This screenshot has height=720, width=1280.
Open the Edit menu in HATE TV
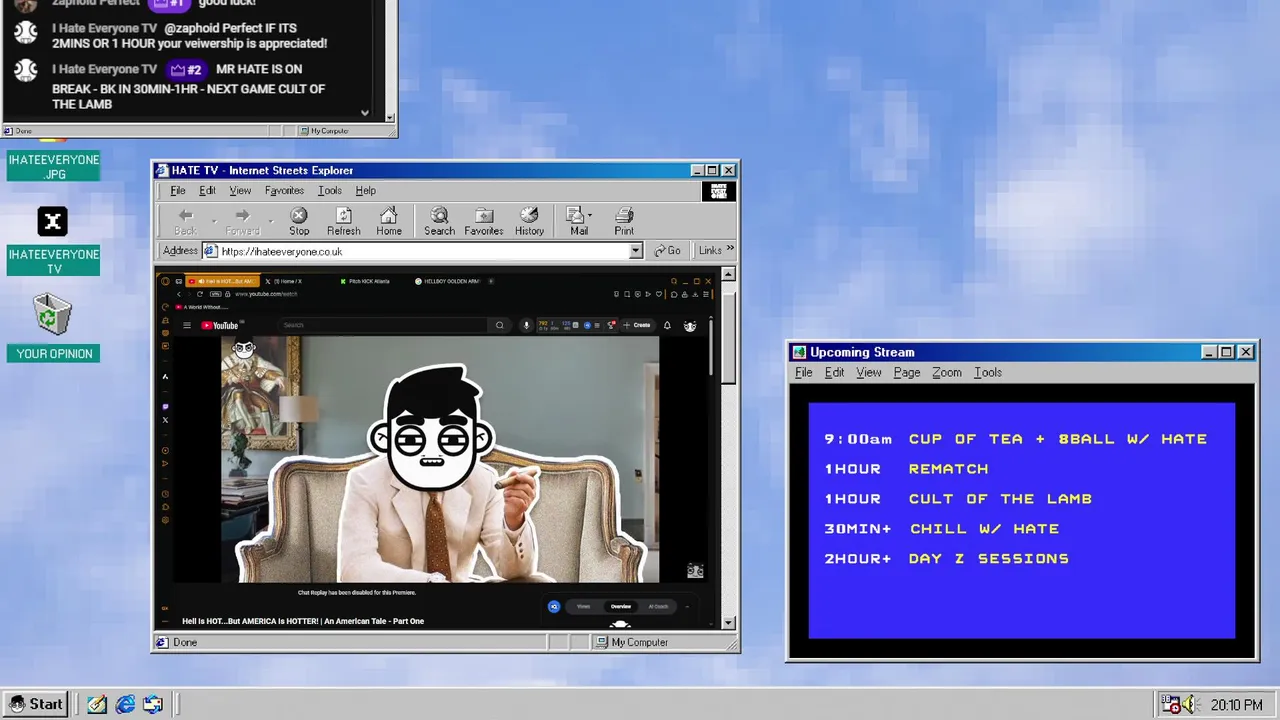[207, 190]
